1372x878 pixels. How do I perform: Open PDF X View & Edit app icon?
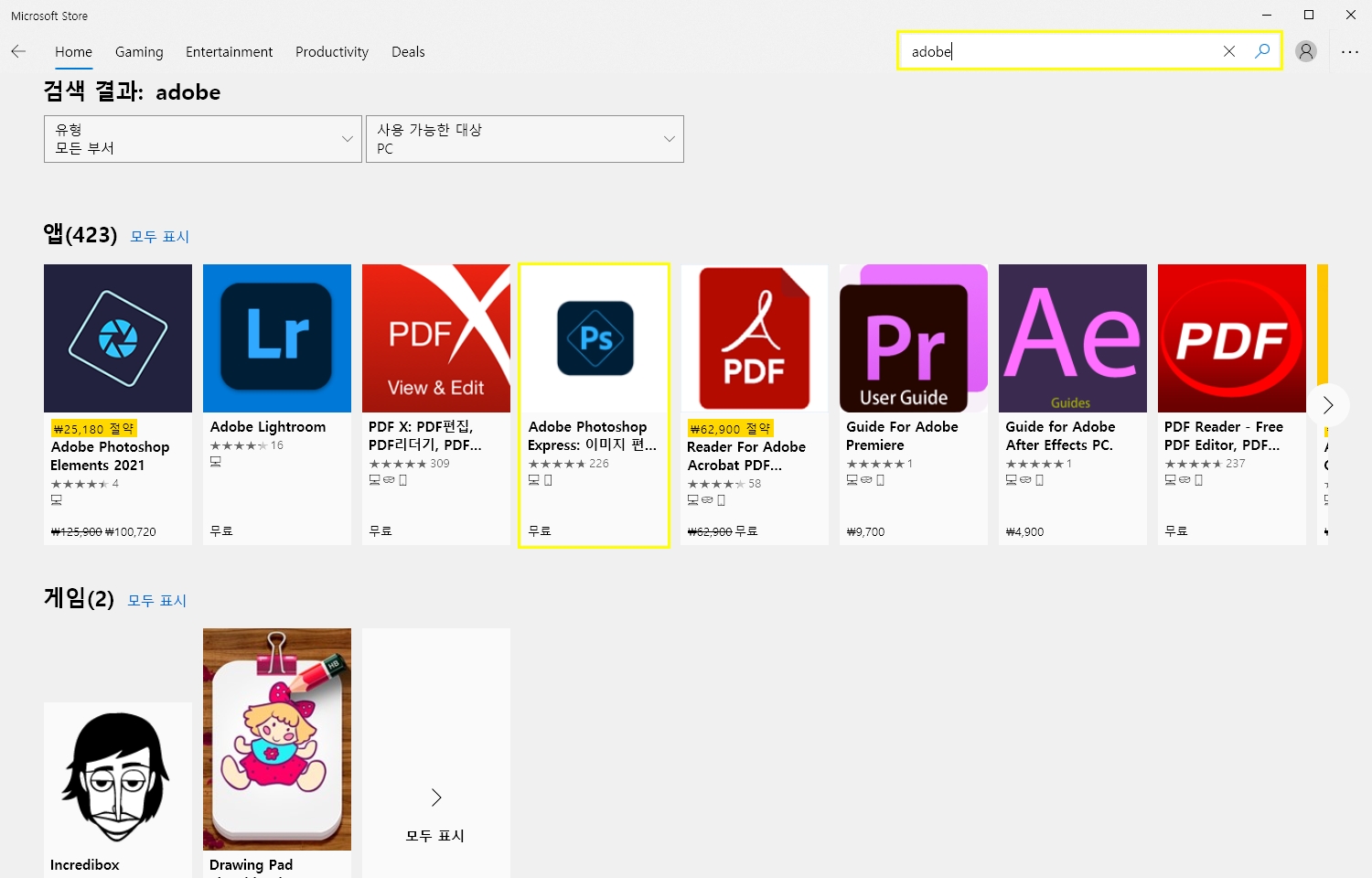436,338
